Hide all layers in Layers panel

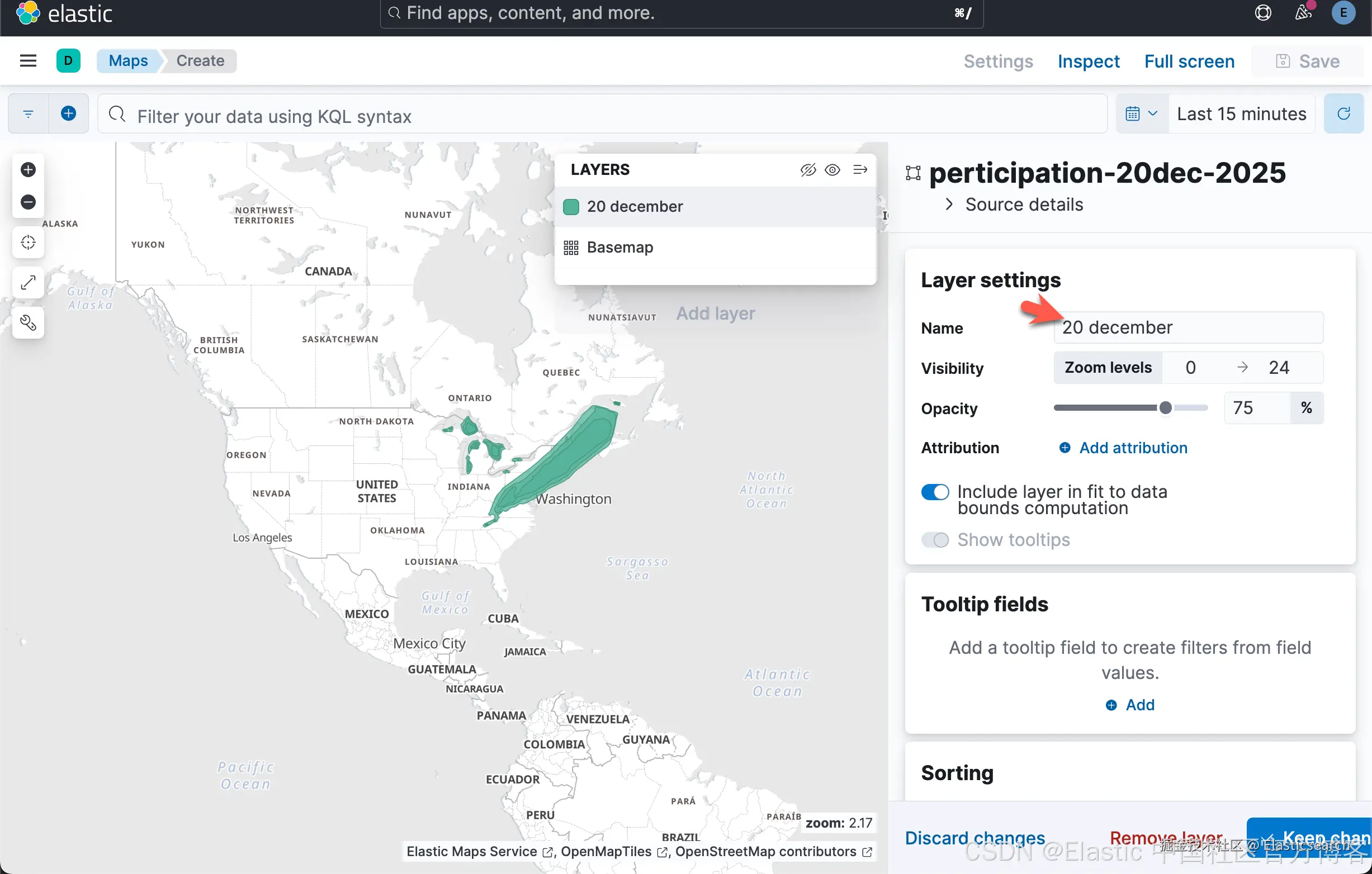pyautogui.click(x=807, y=169)
